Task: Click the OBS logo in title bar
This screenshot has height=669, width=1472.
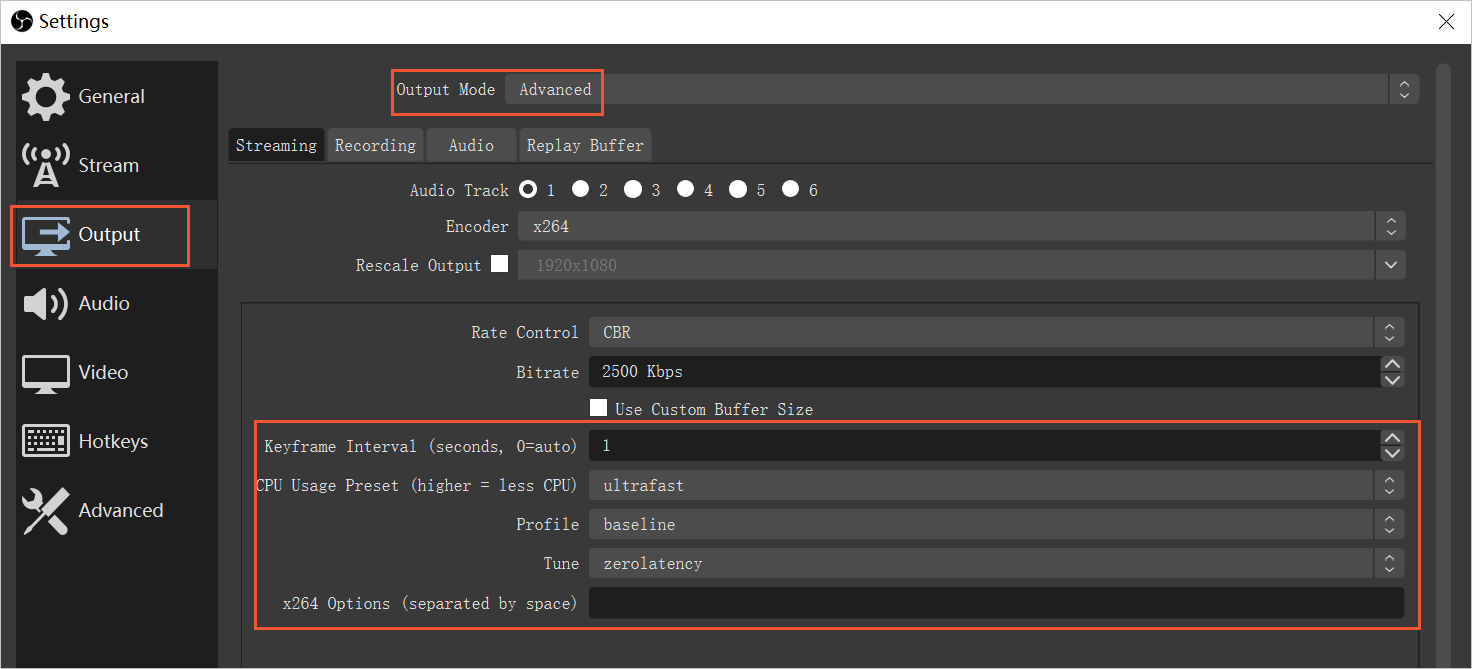Action: (21, 21)
